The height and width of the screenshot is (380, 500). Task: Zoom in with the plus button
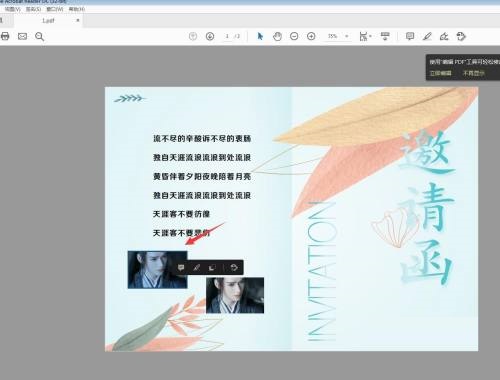(x=311, y=36)
